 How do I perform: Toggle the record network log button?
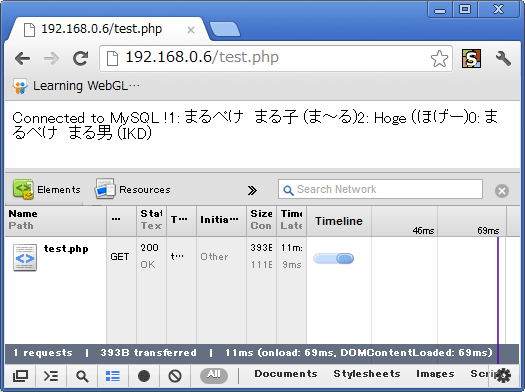pos(144,376)
